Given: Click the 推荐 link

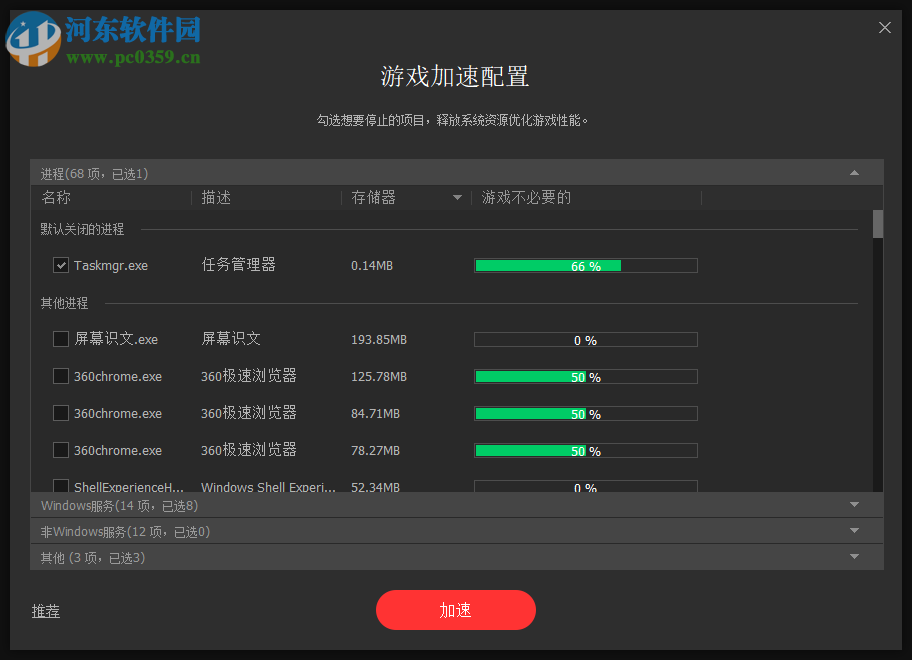Looking at the screenshot, I should [46, 611].
